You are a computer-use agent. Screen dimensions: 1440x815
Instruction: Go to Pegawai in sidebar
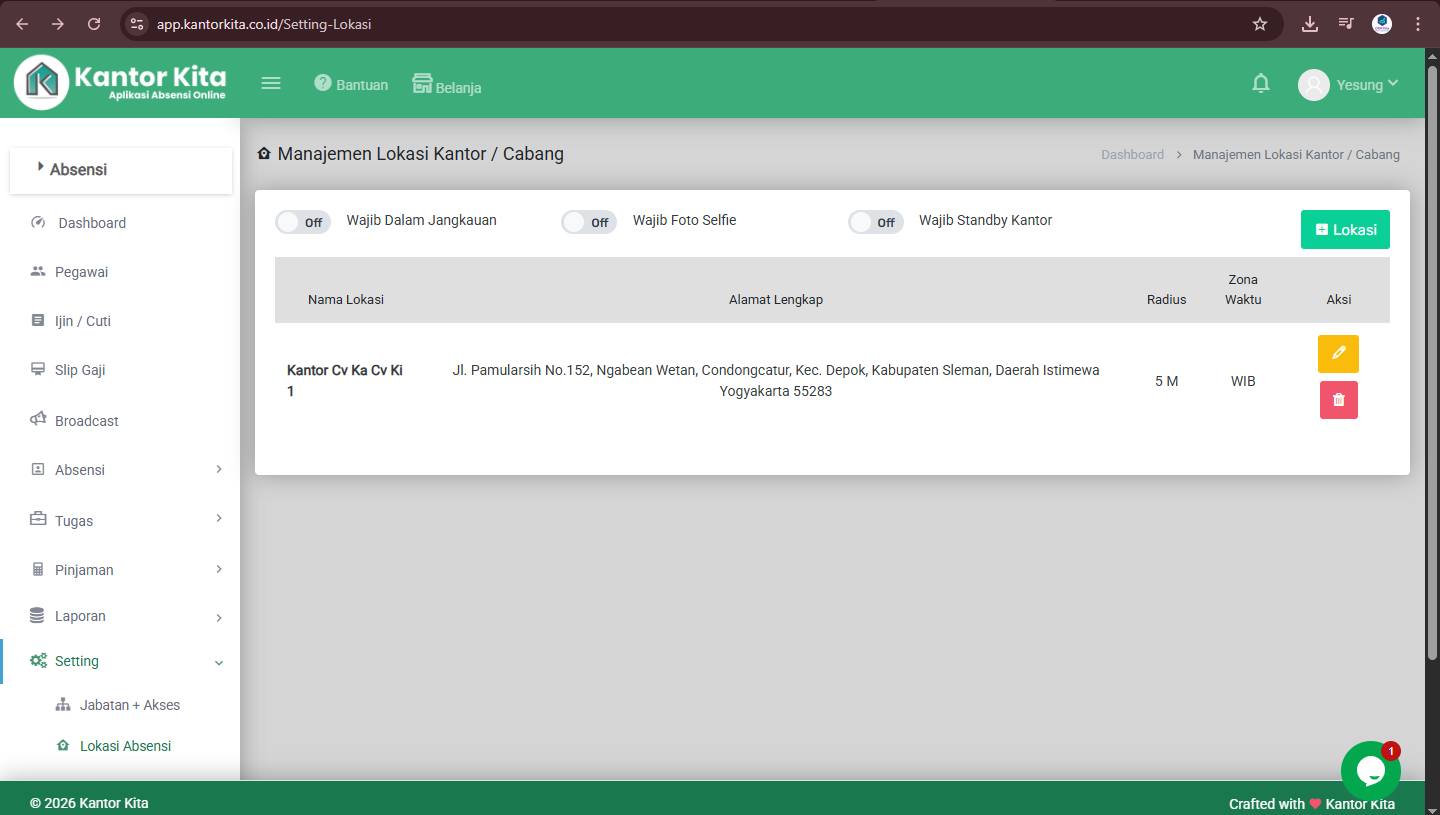click(x=81, y=272)
